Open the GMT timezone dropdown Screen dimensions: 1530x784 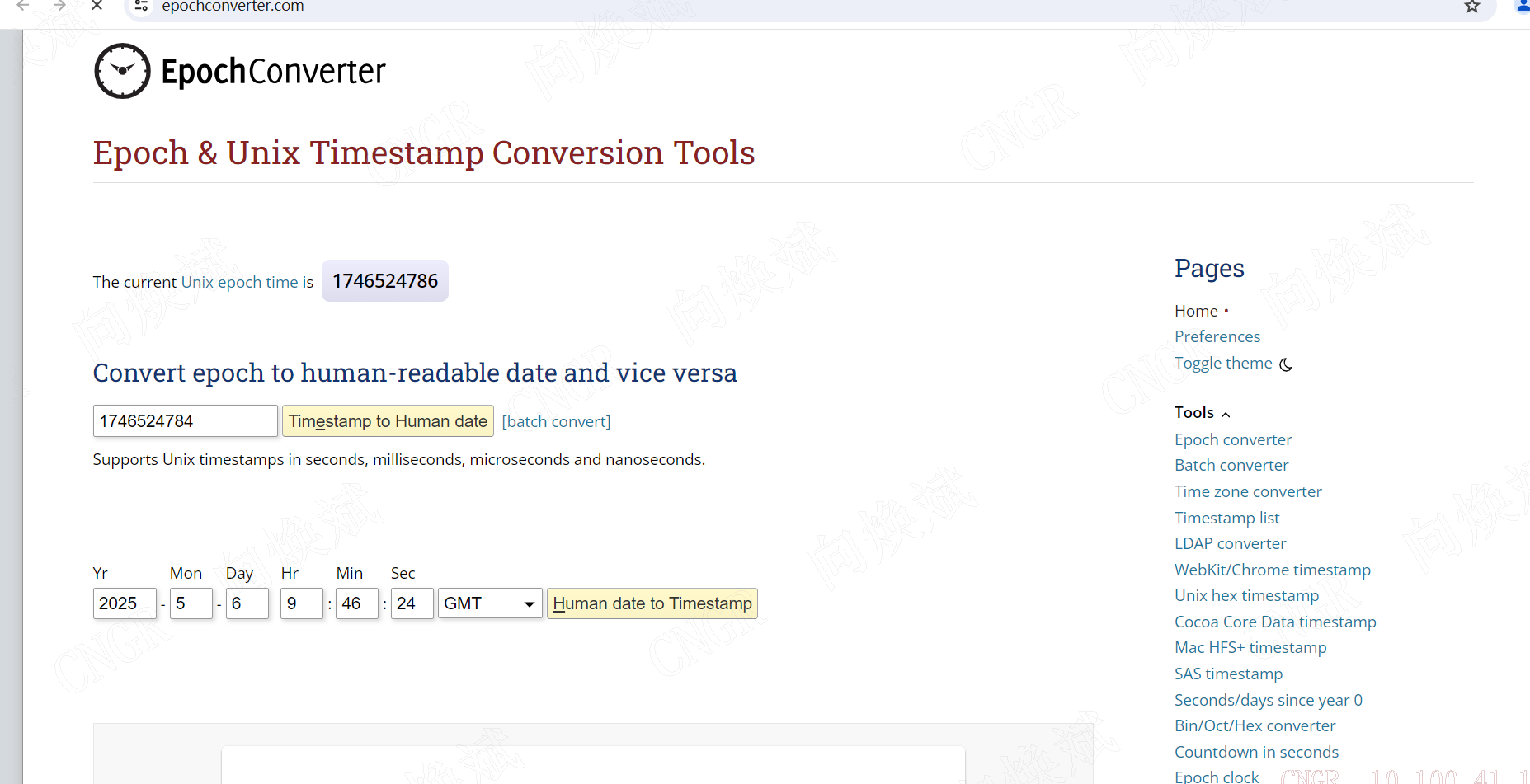coord(490,603)
